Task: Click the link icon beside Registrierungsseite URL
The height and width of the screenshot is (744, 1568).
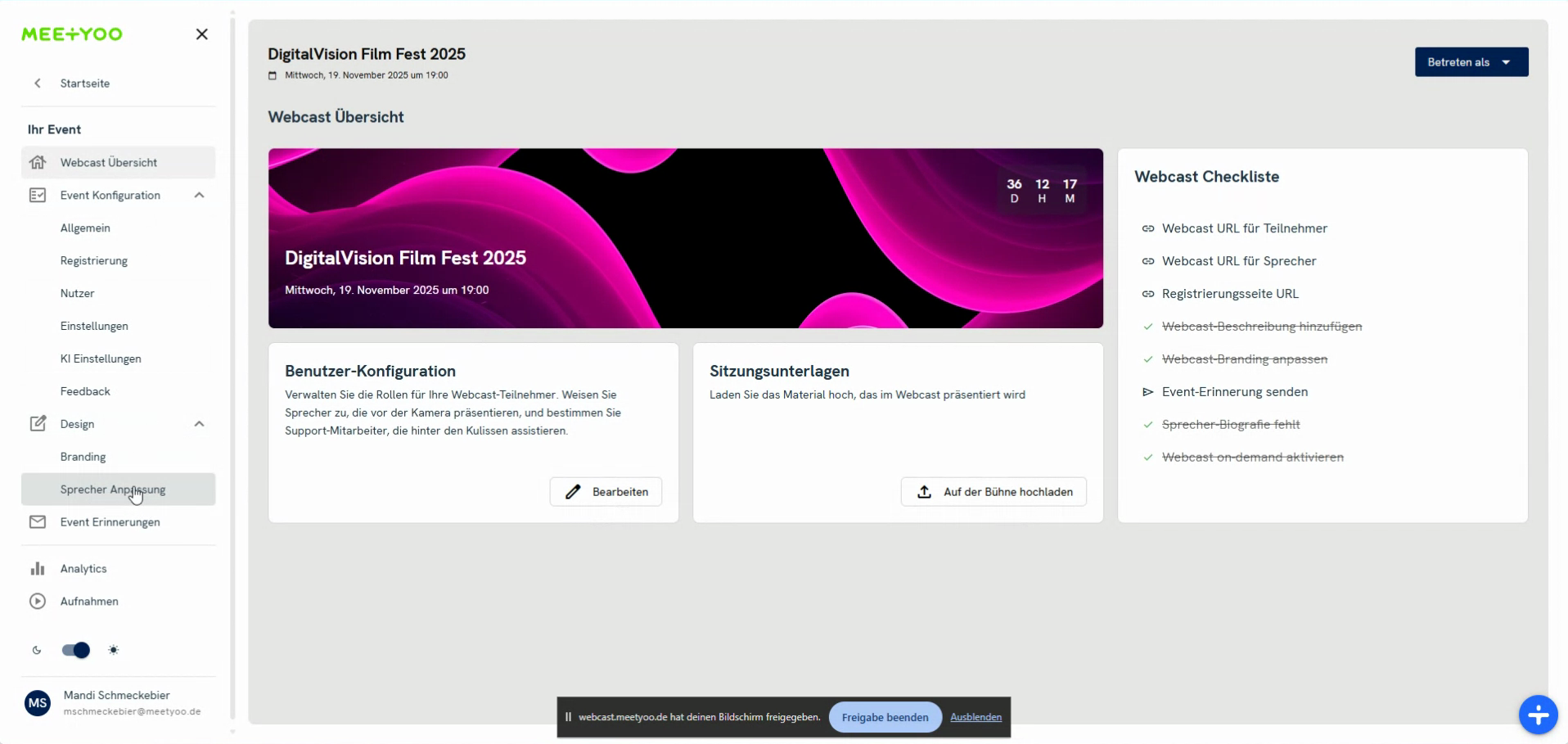Action: tap(1148, 294)
